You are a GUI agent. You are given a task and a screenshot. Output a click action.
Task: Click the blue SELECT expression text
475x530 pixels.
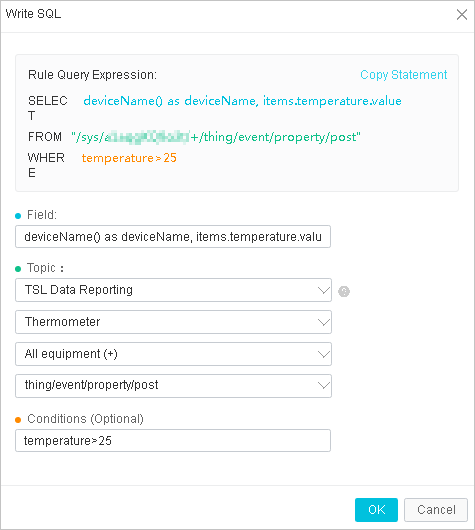tap(242, 101)
